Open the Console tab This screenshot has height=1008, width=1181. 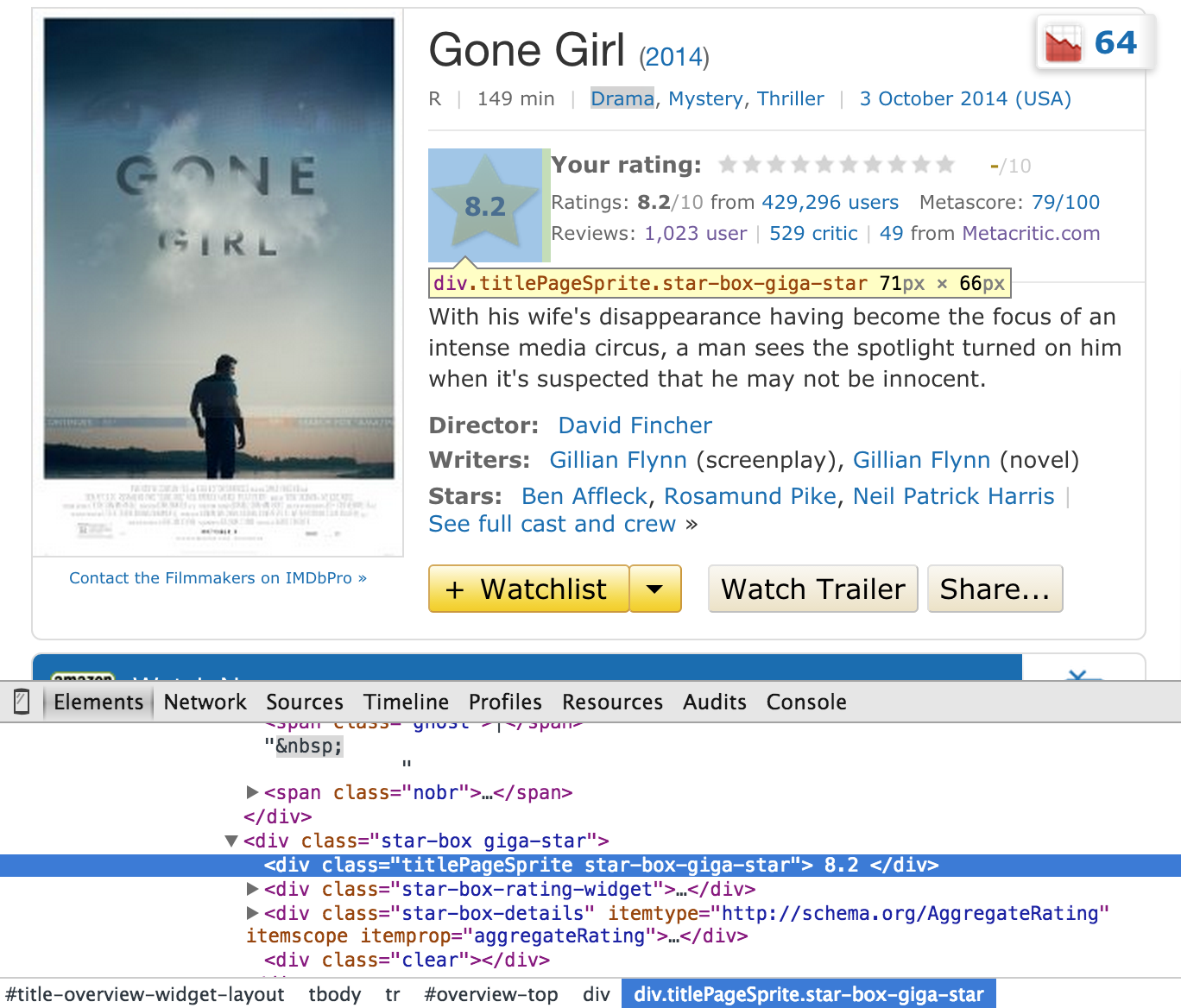[806, 702]
